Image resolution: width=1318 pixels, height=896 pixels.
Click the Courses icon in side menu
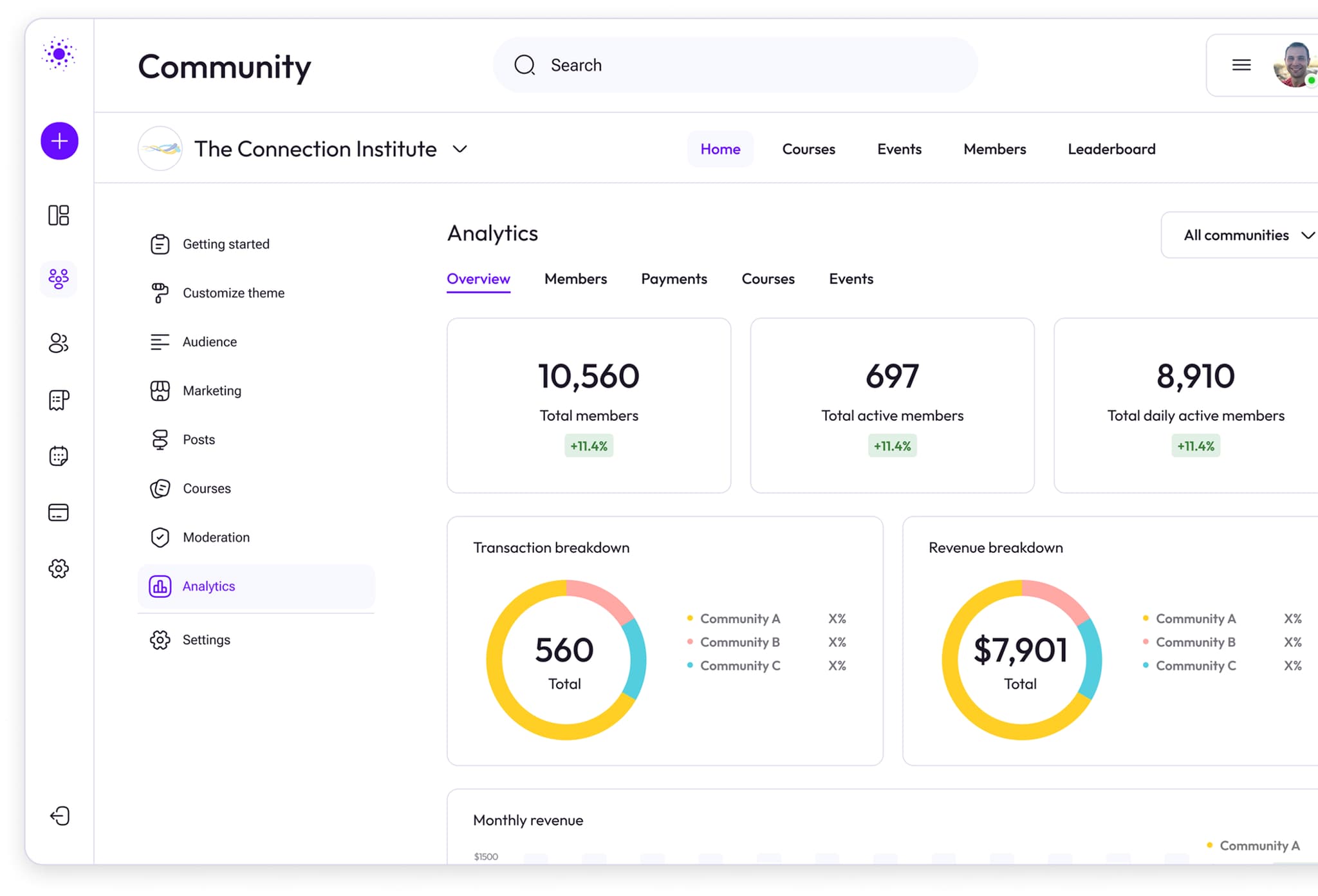(160, 489)
